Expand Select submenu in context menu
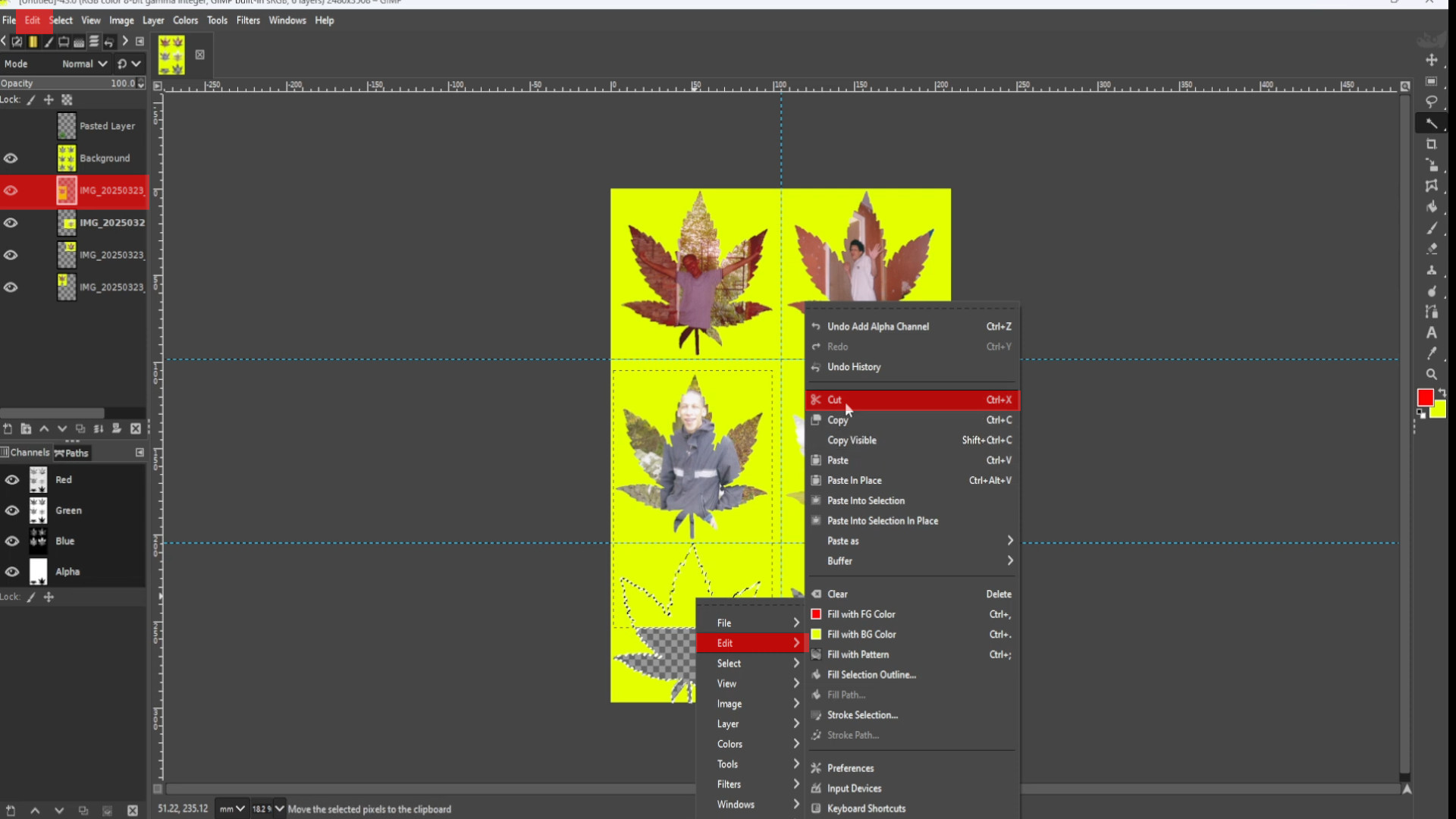Viewport: 1456px width, 819px height. pyautogui.click(x=751, y=664)
